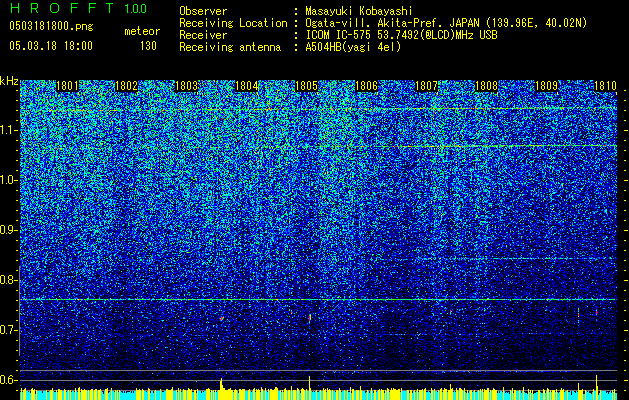The height and width of the screenshot is (400, 629).
Task: Select file name 0503181800.png
Action: [x=51, y=26]
